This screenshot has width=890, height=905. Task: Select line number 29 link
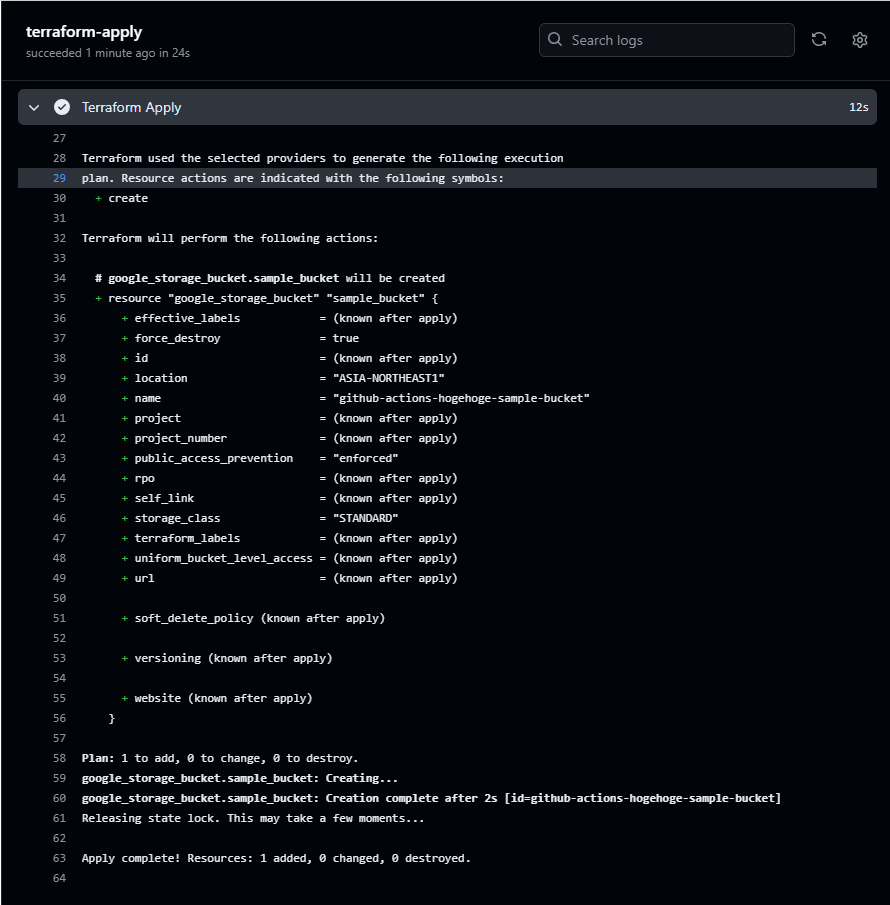click(59, 178)
